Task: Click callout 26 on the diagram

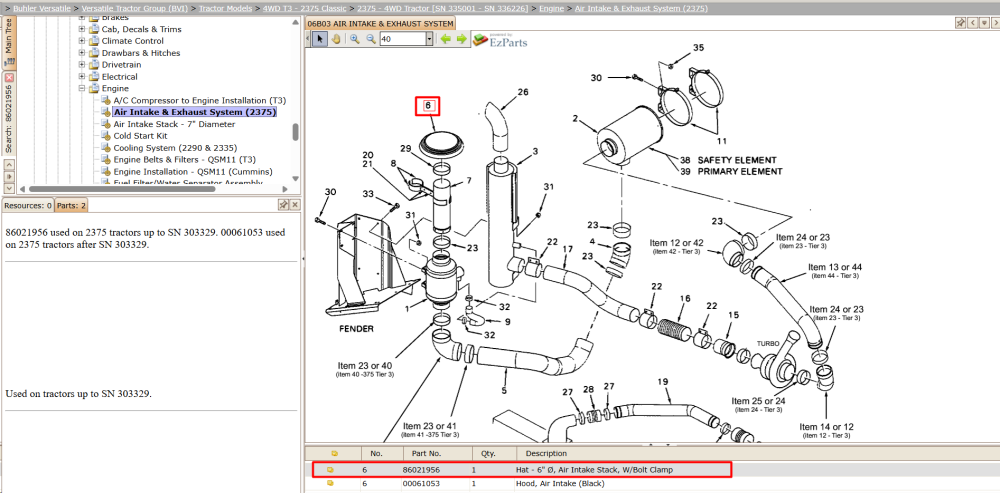Action: click(523, 92)
